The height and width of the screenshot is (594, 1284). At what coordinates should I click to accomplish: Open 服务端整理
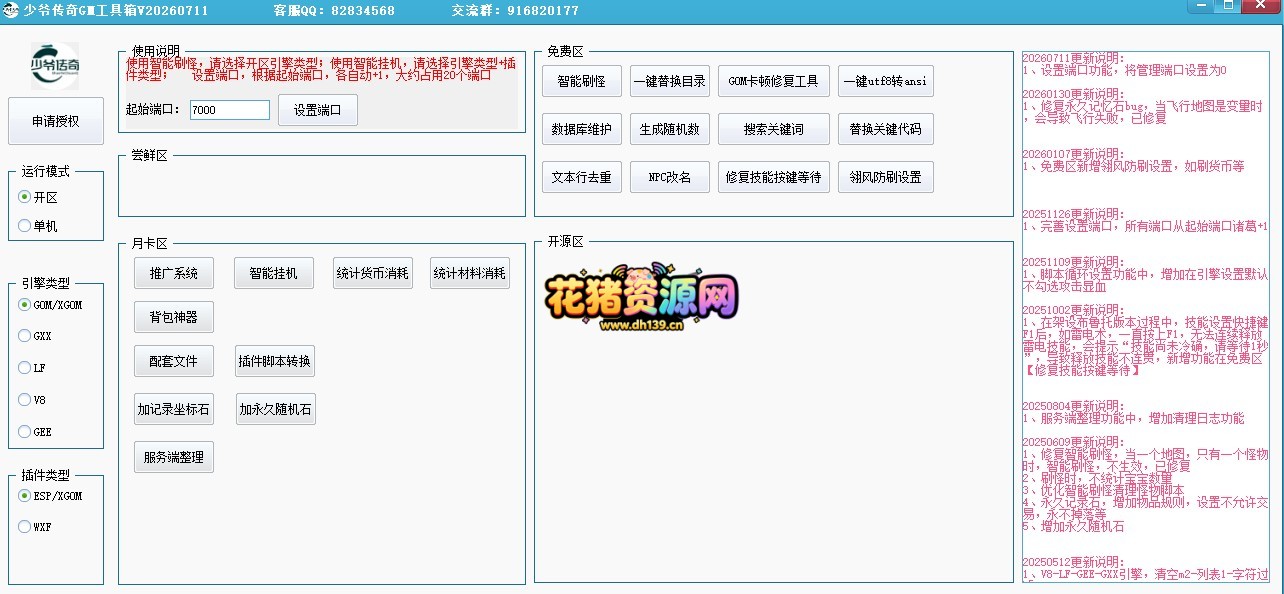[174, 457]
